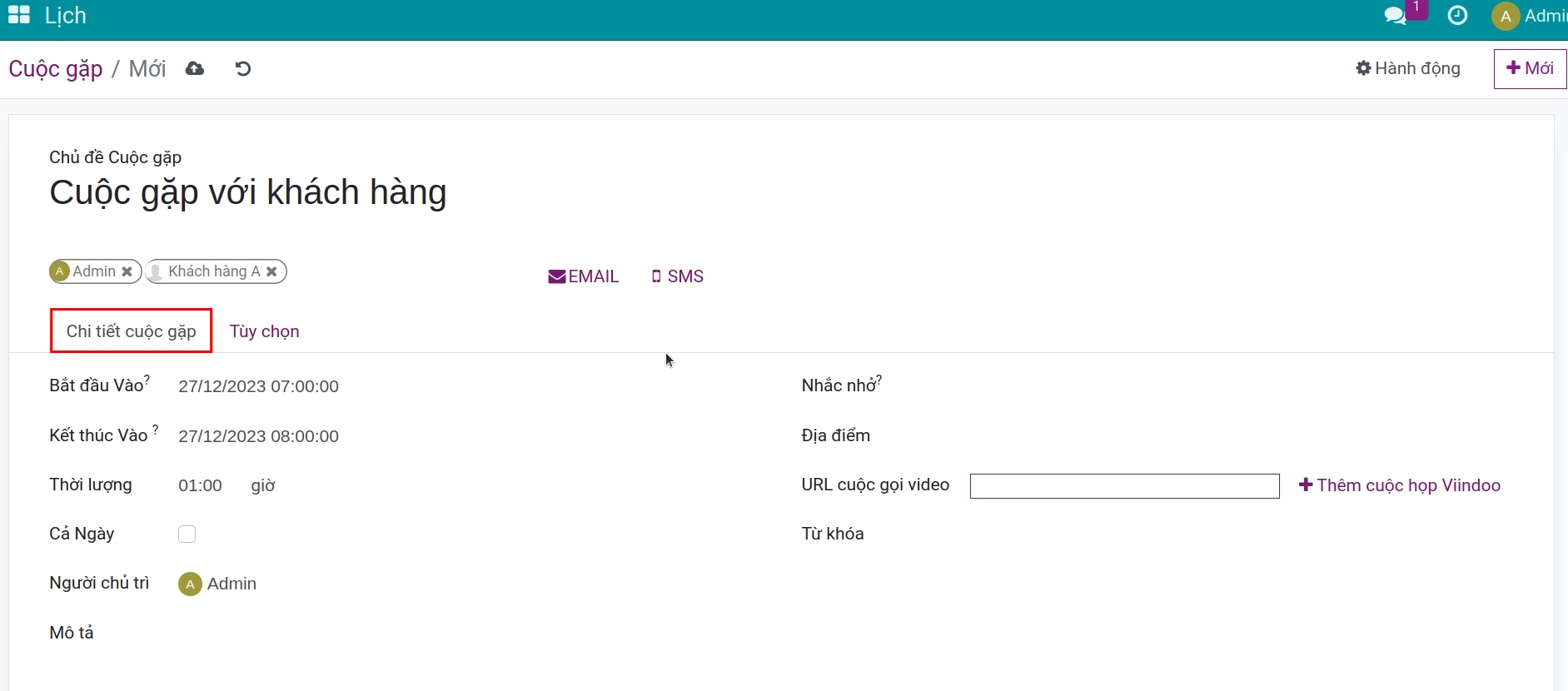This screenshot has width=1568, height=691.
Task: Remove Khách hàng A attendee tag
Action: (271, 272)
